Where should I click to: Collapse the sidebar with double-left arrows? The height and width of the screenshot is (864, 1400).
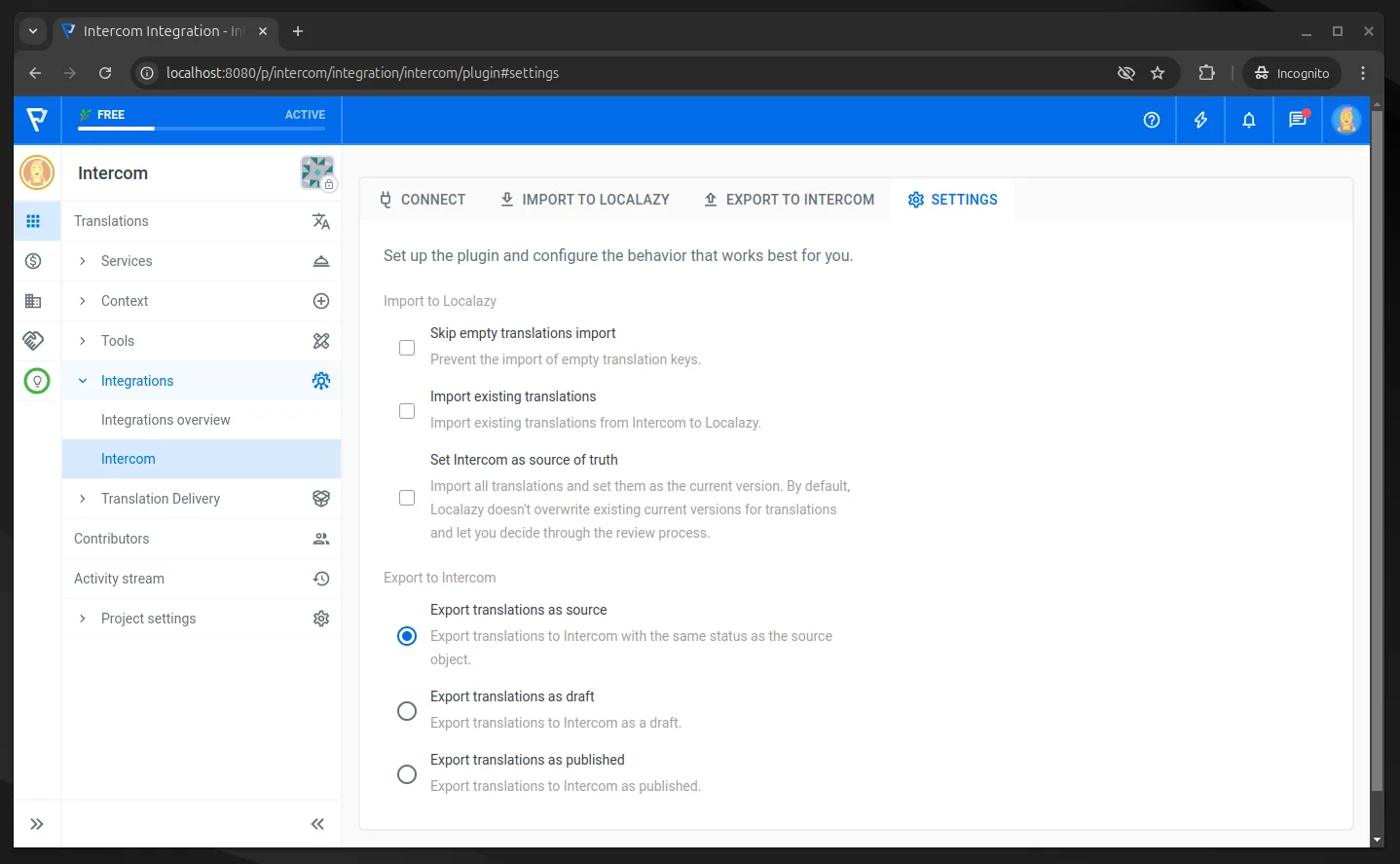pyautogui.click(x=317, y=824)
